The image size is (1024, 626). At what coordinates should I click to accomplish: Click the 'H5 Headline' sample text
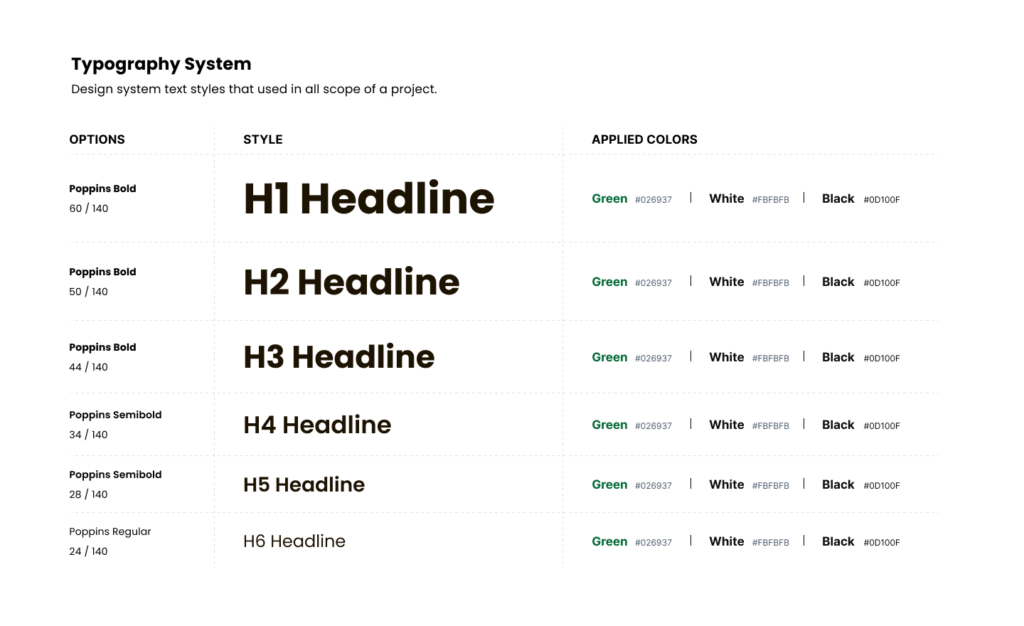pos(304,484)
